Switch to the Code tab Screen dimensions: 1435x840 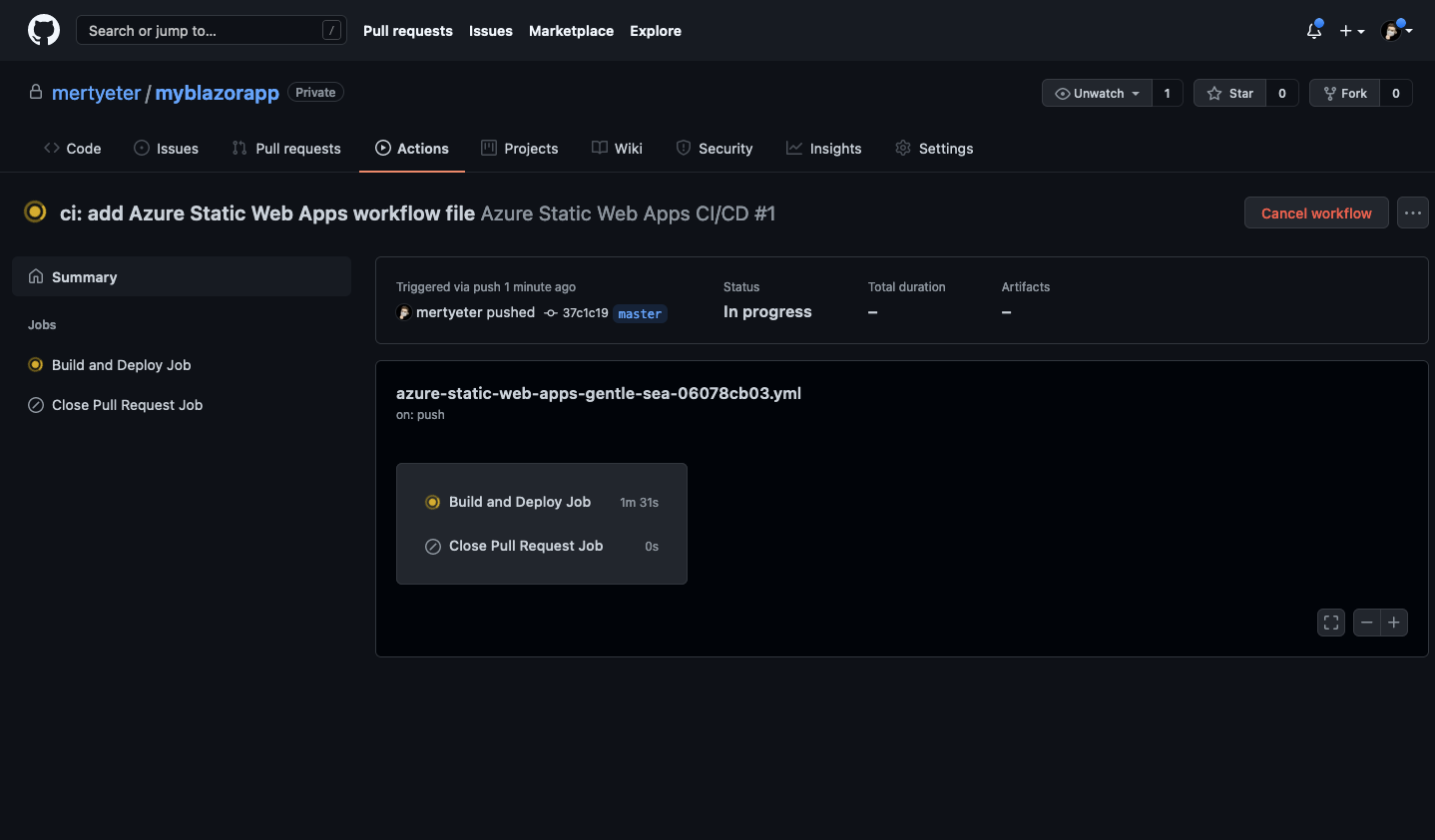click(73, 149)
